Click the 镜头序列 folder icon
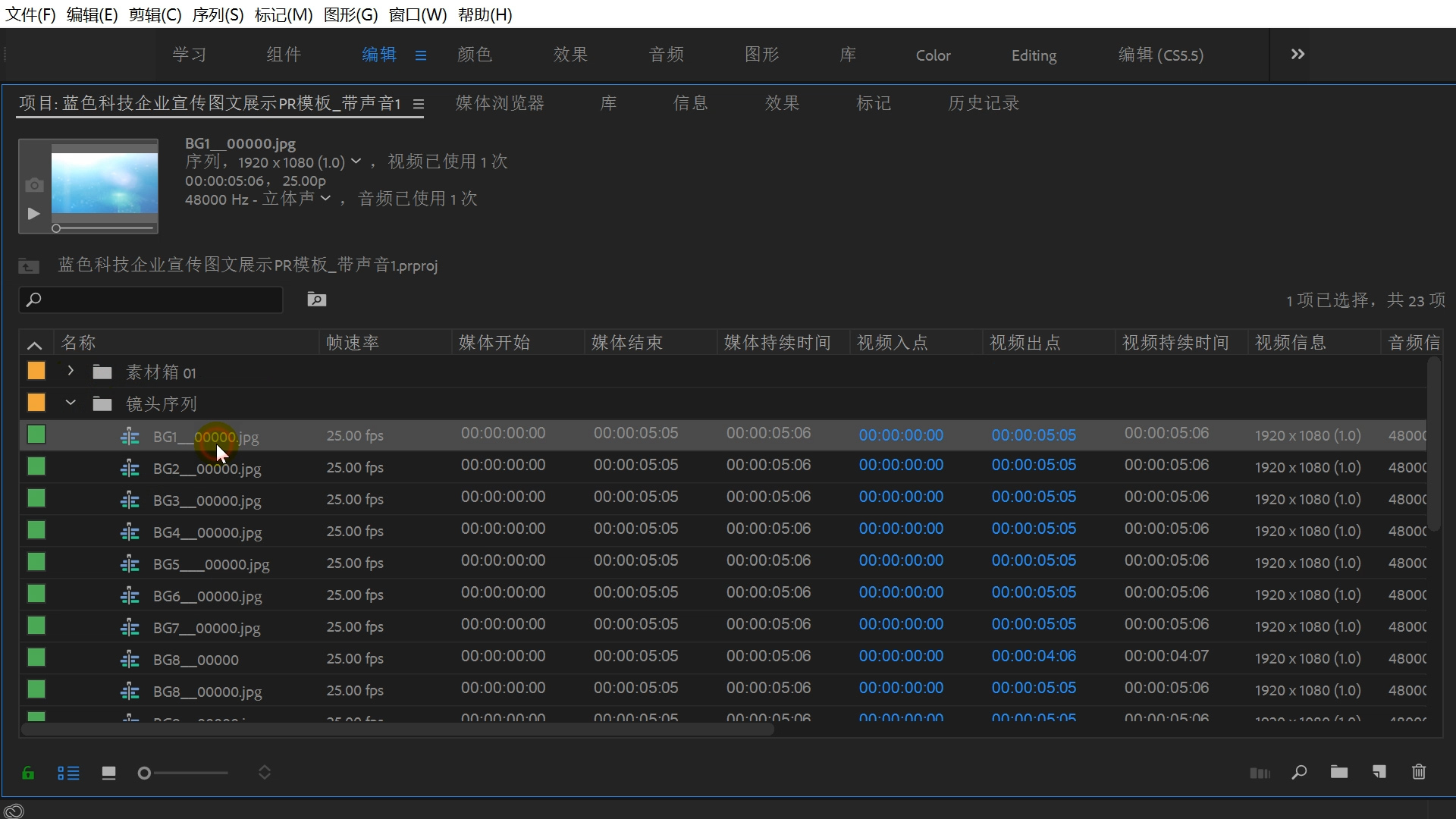This screenshot has height=819, width=1456. point(102,404)
